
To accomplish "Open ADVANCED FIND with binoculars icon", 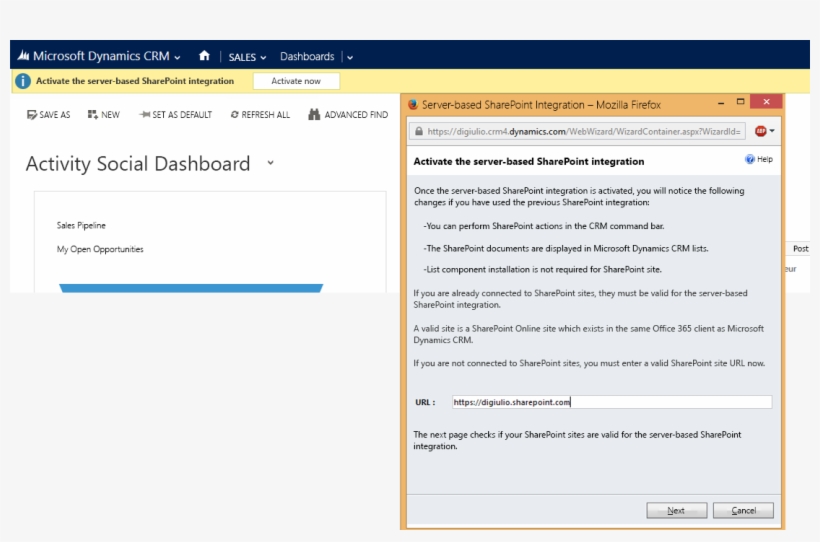I will [x=348, y=115].
